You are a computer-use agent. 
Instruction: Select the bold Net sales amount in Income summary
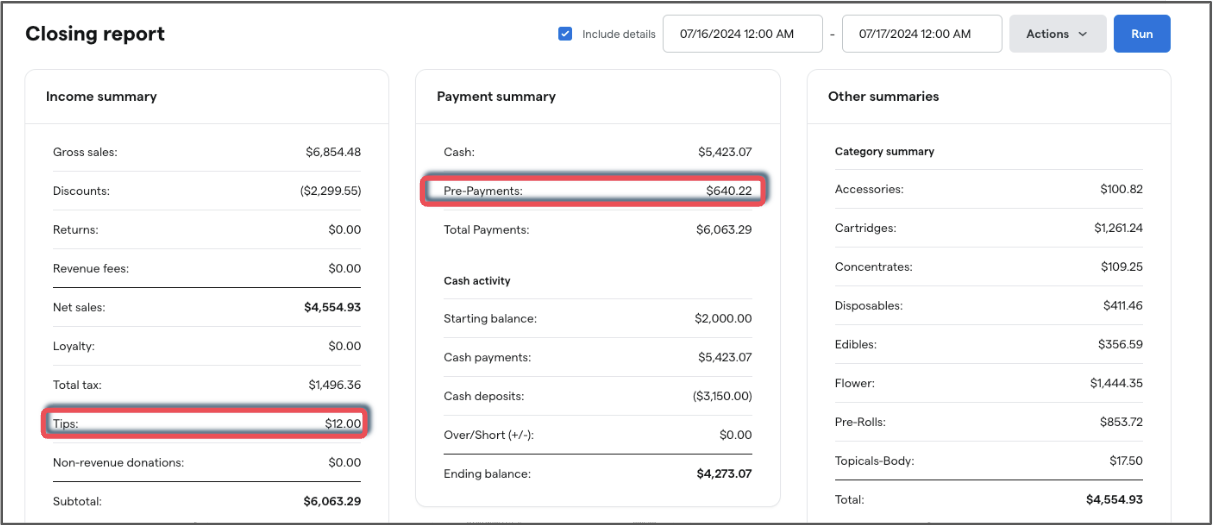pos(332,308)
